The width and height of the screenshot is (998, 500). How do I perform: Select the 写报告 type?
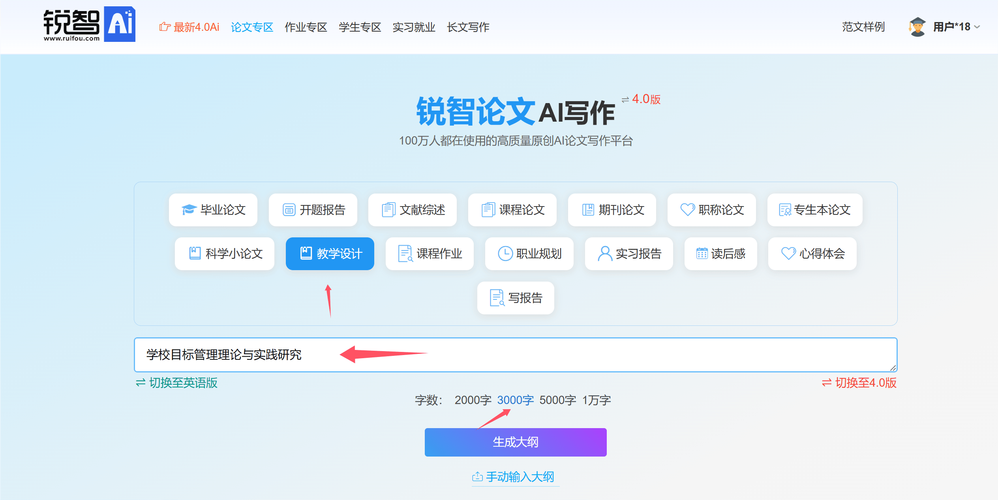tap(516, 298)
